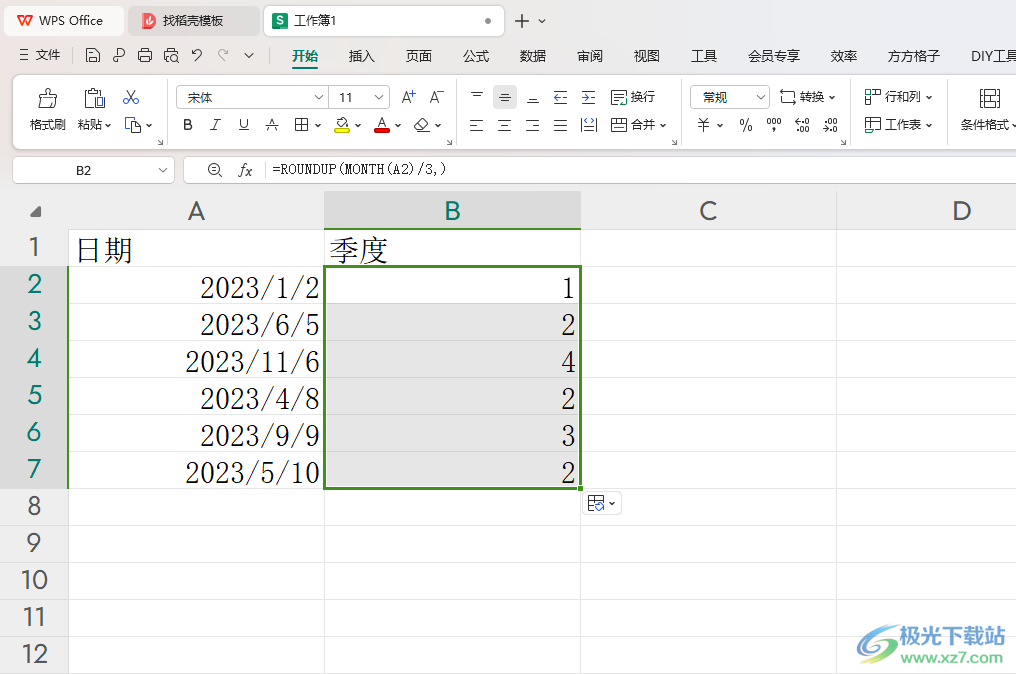Switch to the Data (数据) tab

[533, 56]
